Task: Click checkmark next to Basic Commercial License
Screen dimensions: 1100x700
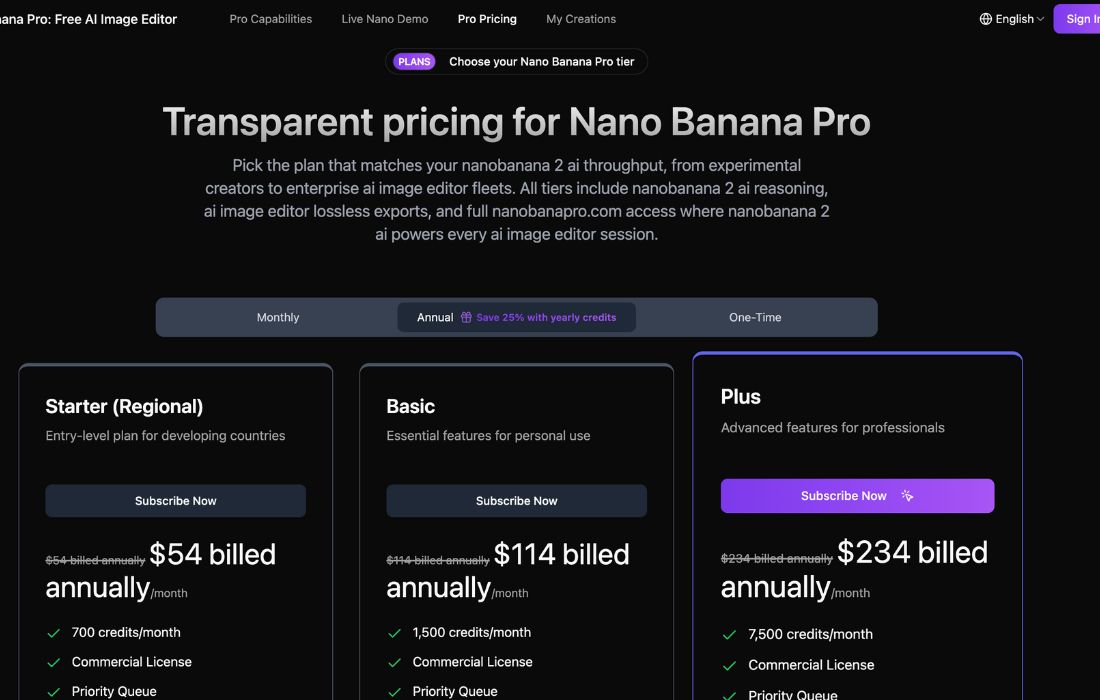Action: pyautogui.click(x=394, y=662)
